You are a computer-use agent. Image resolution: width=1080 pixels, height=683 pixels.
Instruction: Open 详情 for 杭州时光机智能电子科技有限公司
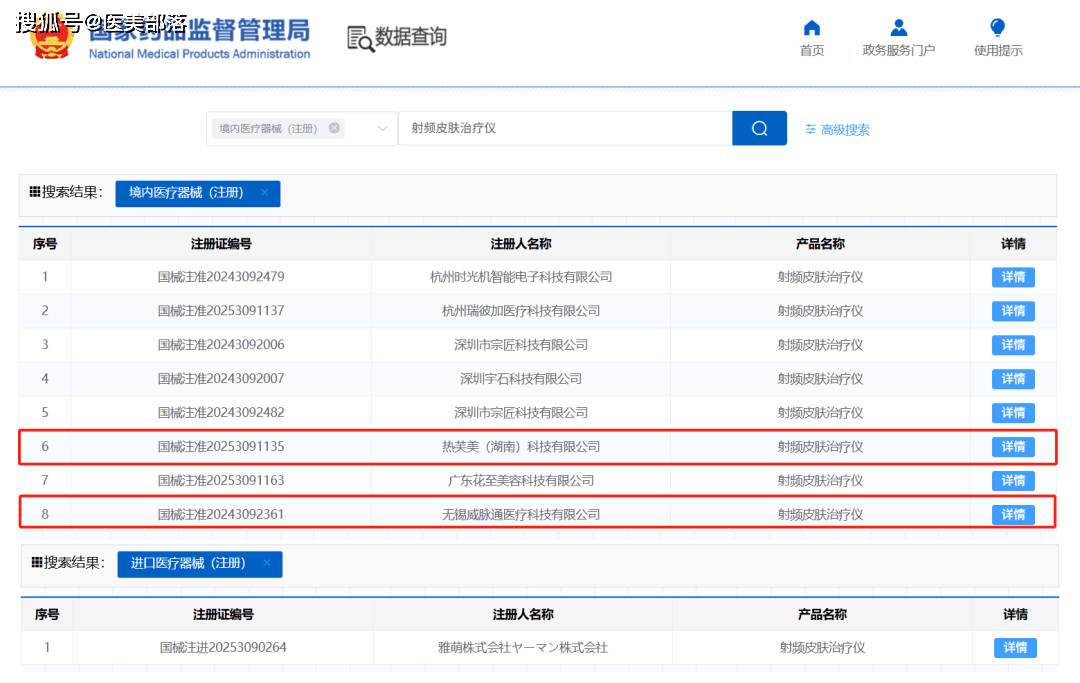click(1013, 277)
